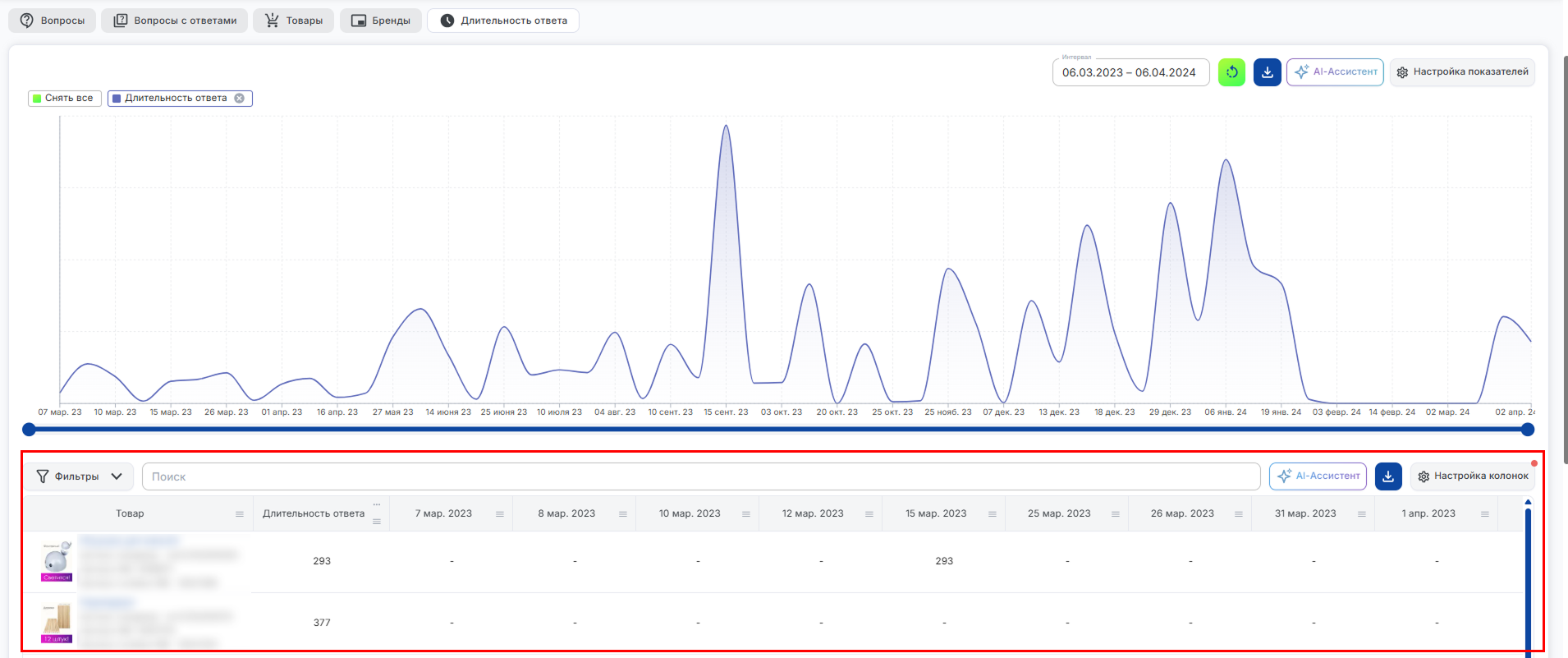Expand the Фильтры dropdown

click(x=79, y=476)
